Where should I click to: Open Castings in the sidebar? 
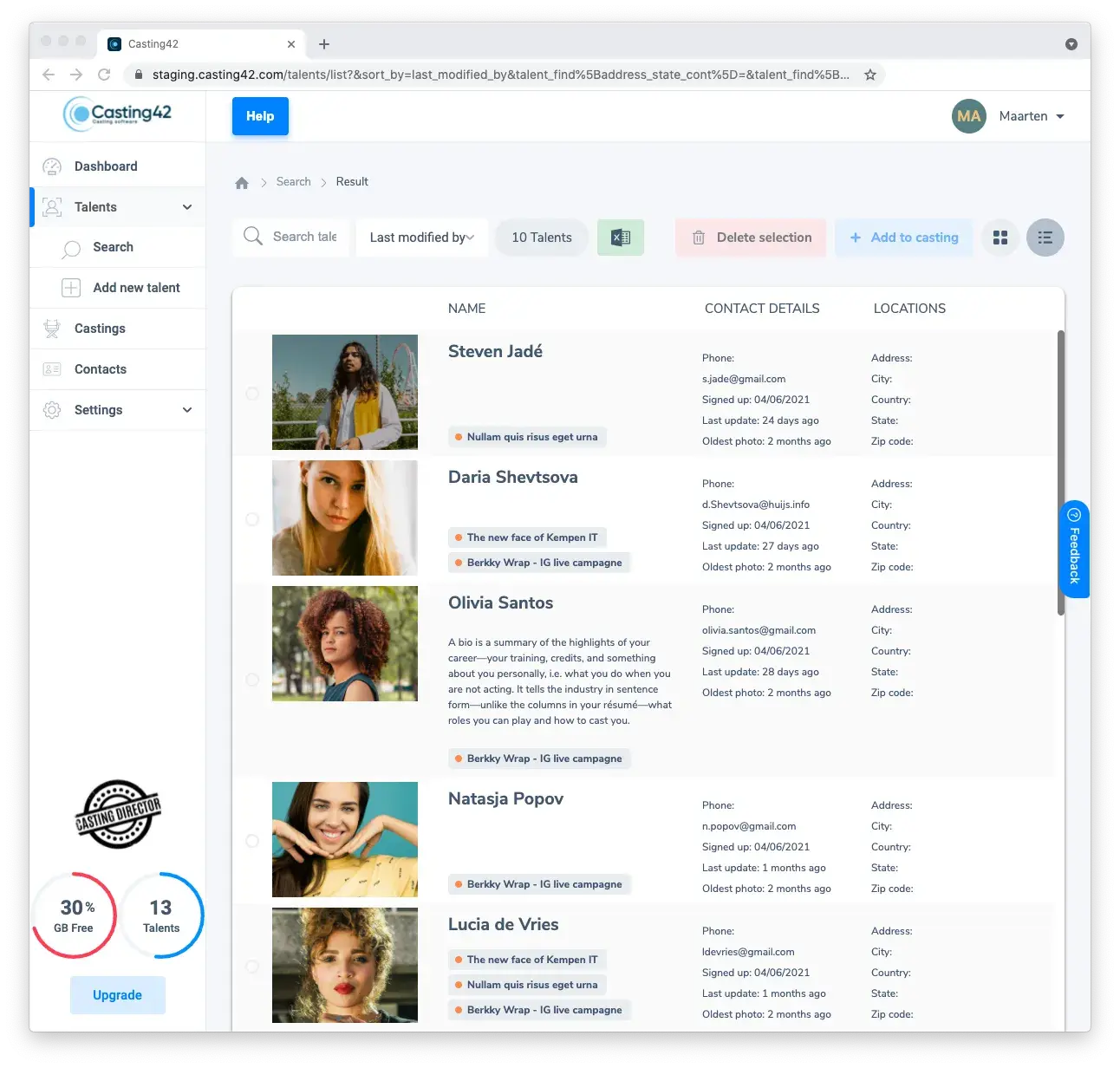[x=100, y=329]
